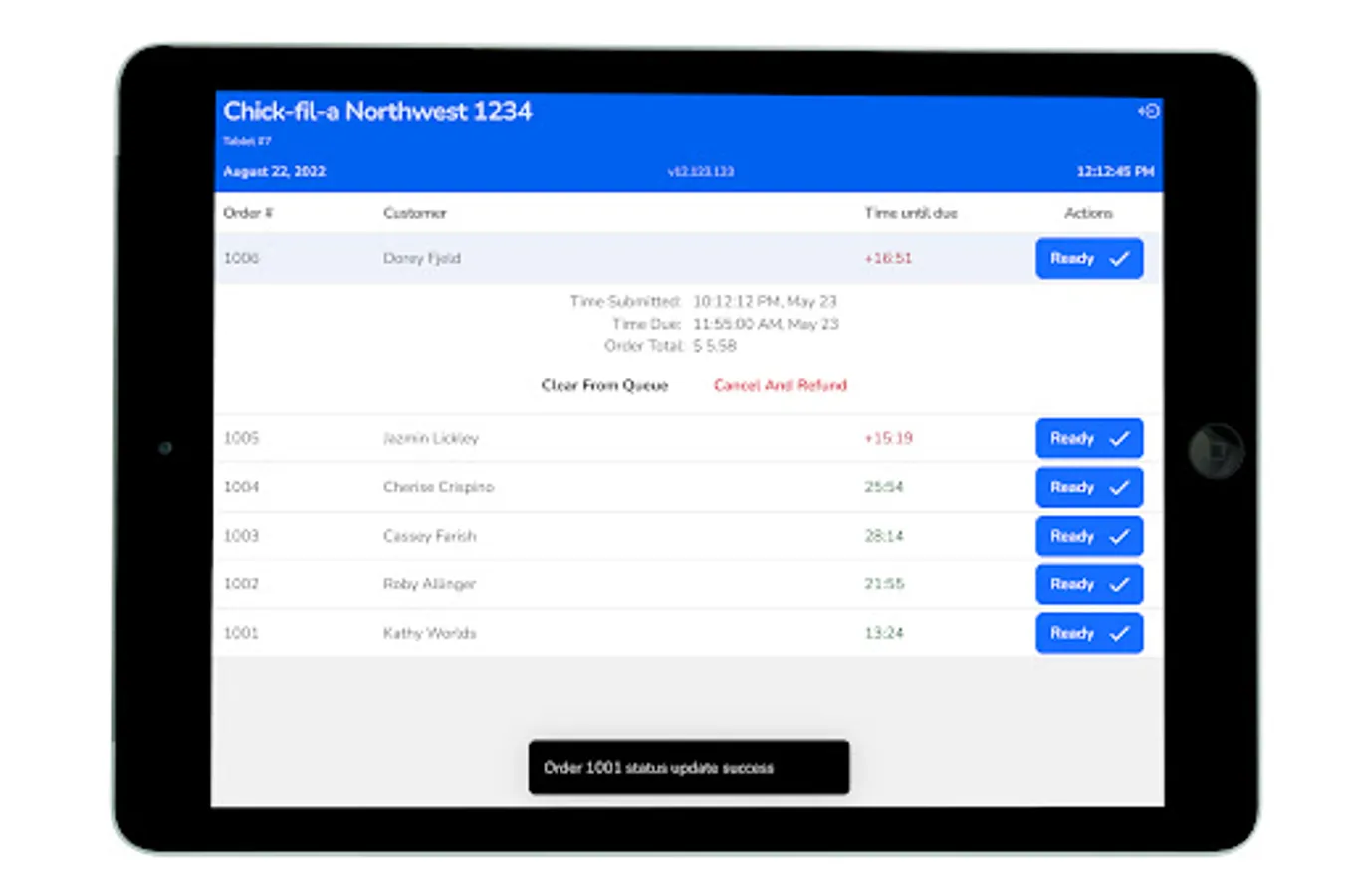Viewport: 1345px width, 896px height.
Task: Click Clear From Queue for order 1006
Action: [x=604, y=385]
